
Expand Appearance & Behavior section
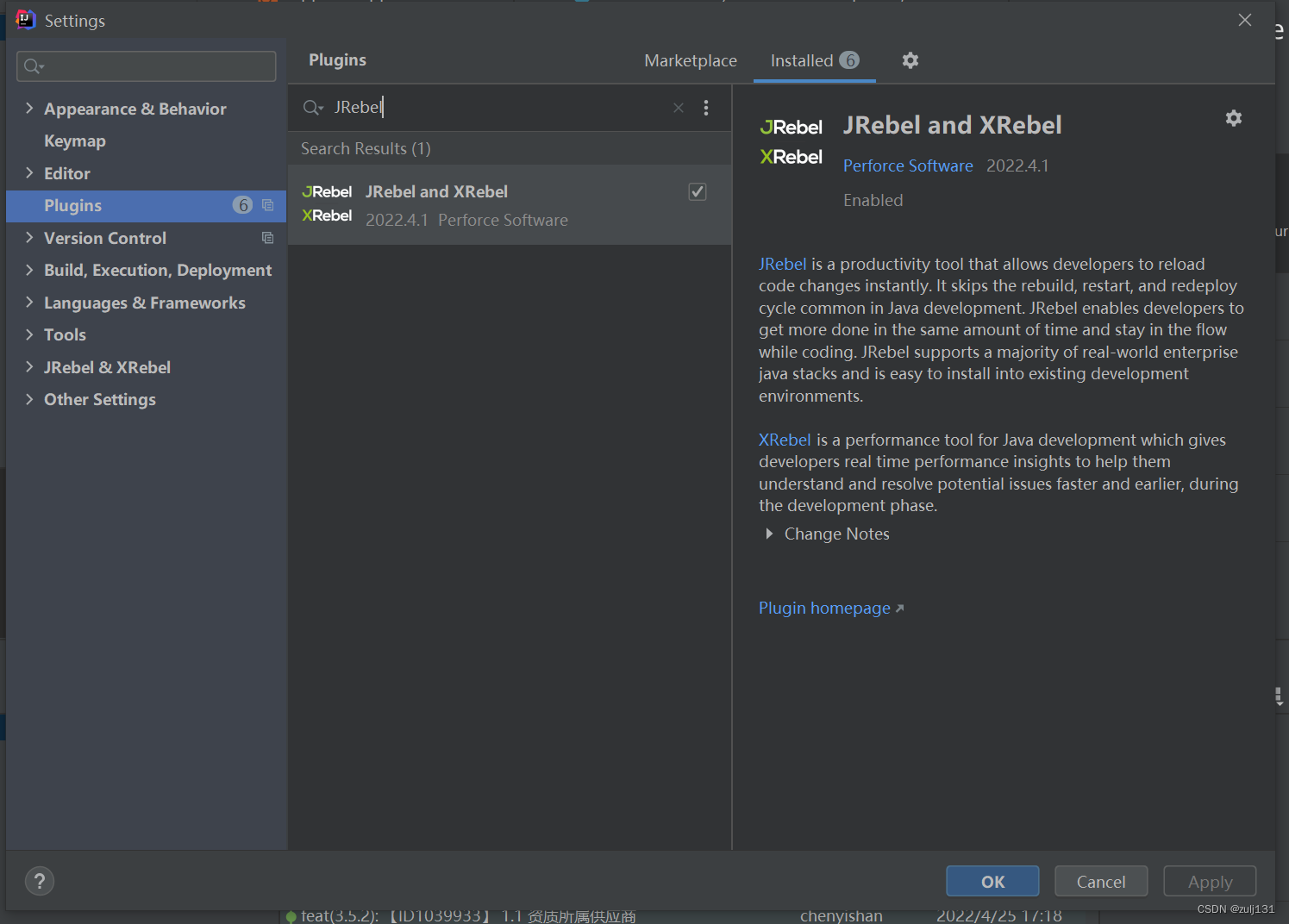click(29, 109)
